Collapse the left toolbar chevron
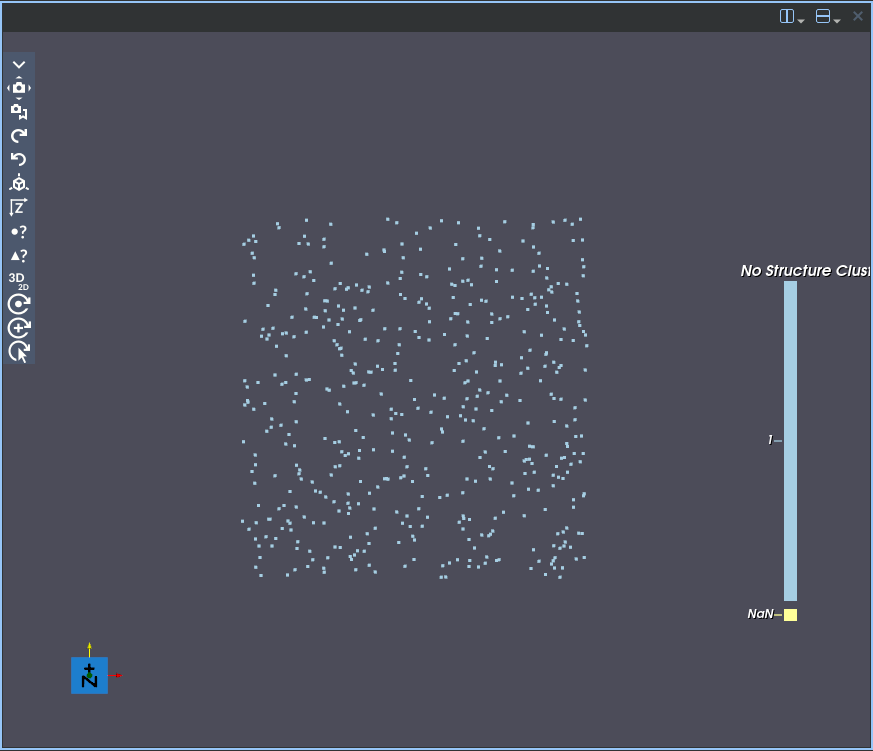 tap(19, 64)
